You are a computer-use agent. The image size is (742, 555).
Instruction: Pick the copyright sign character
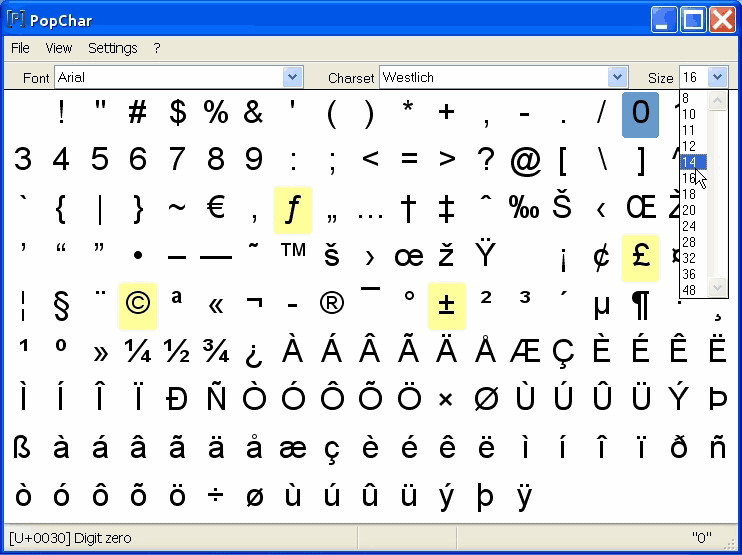pos(138,306)
